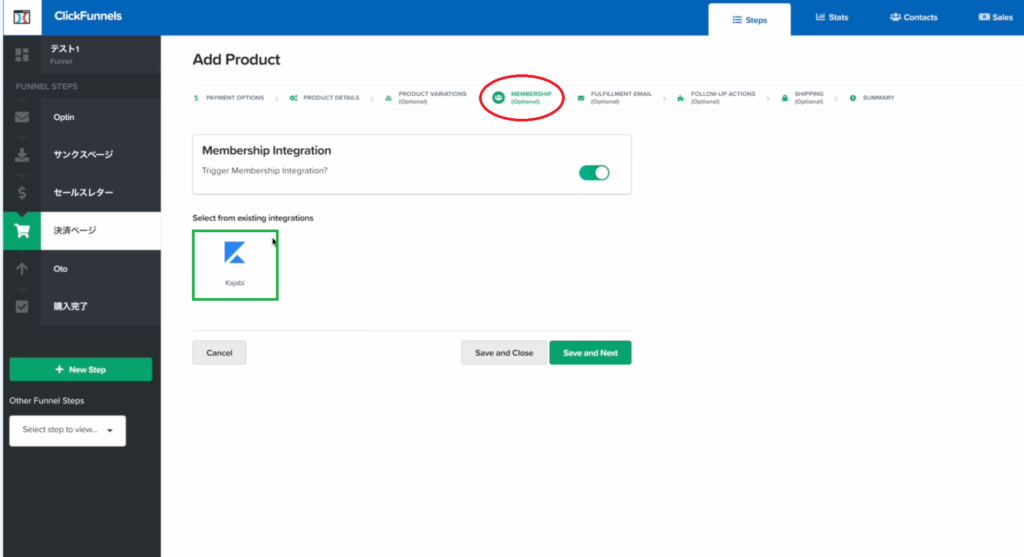Click the Membership step circle icon

click(498, 98)
